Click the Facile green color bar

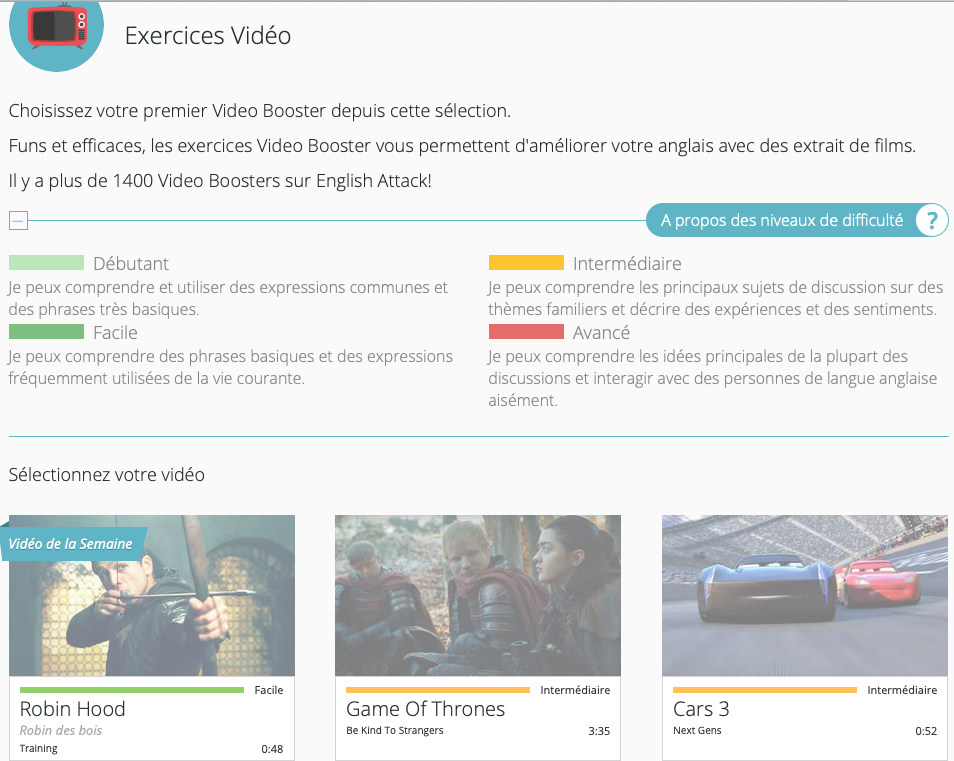(46, 332)
